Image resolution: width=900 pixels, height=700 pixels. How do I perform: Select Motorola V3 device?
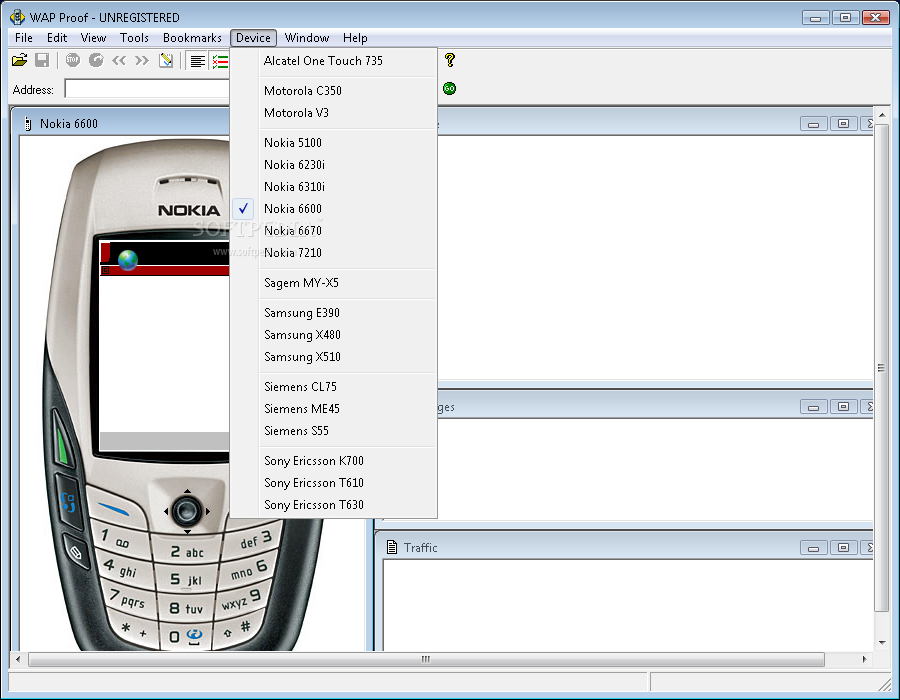click(333, 112)
